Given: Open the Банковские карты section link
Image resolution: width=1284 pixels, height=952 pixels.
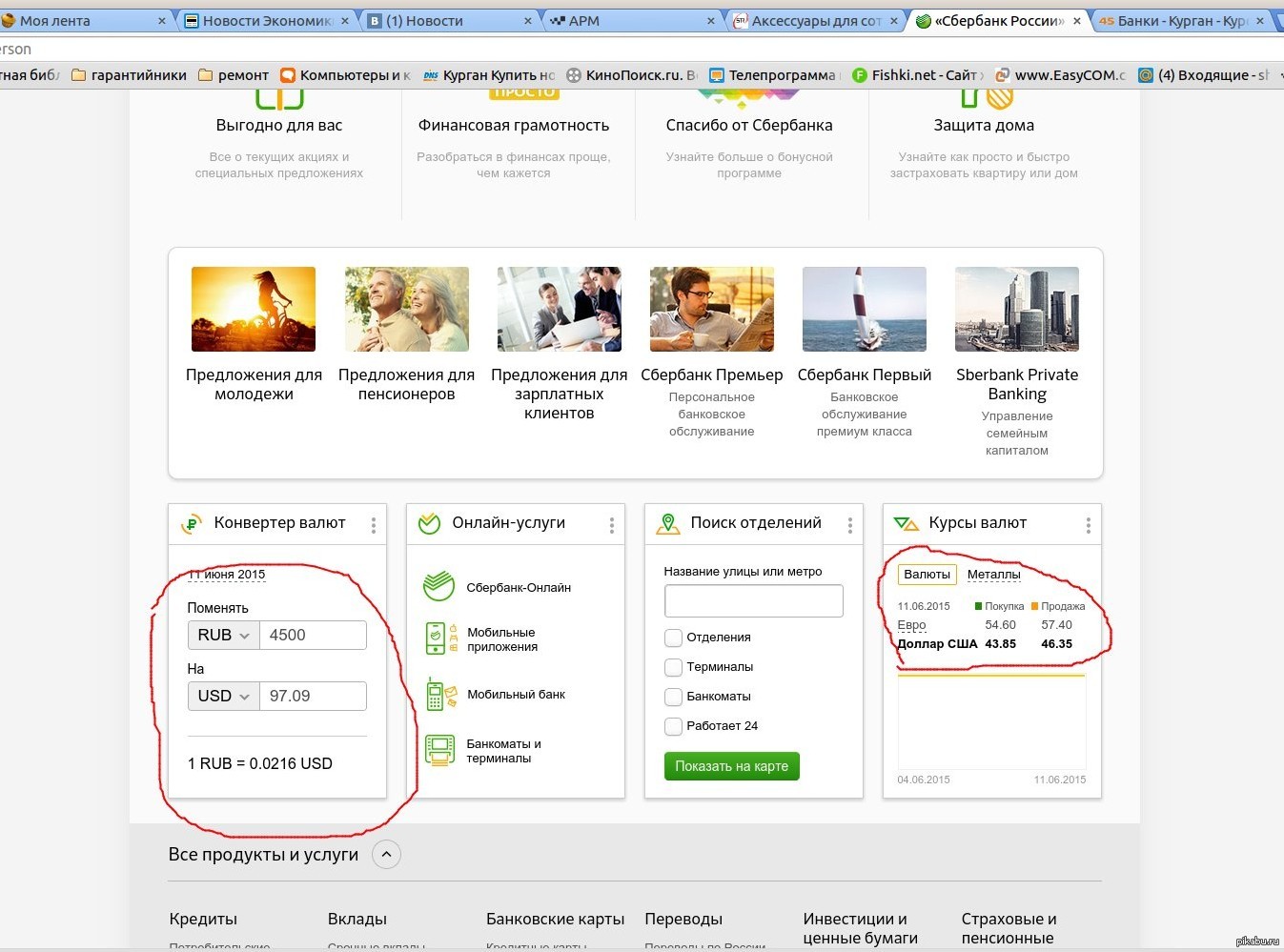Looking at the screenshot, I should click(555, 920).
